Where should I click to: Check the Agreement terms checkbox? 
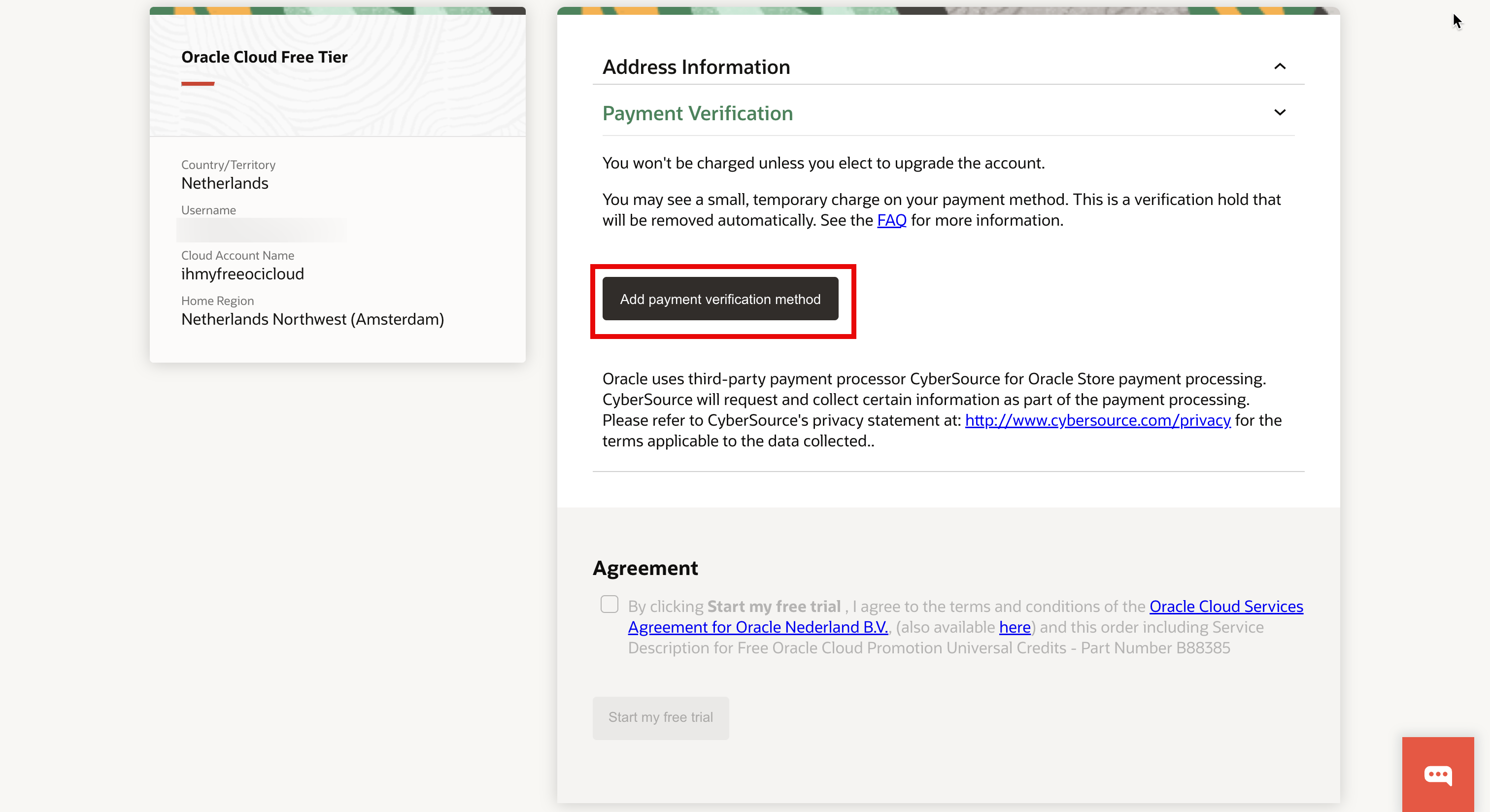coord(609,605)
